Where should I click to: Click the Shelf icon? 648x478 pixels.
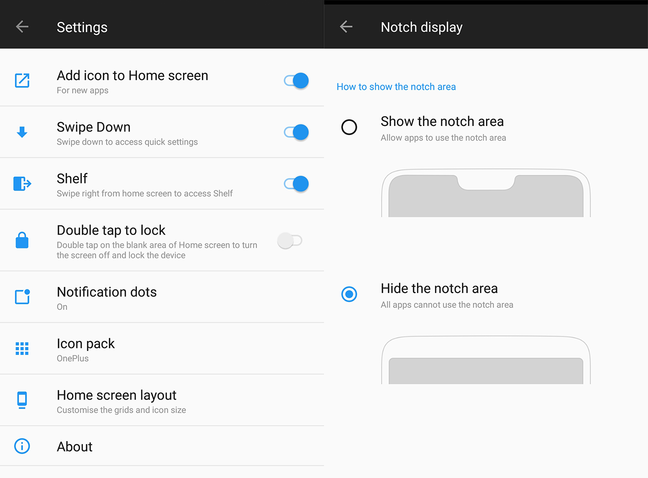click(x=22, y=183)
